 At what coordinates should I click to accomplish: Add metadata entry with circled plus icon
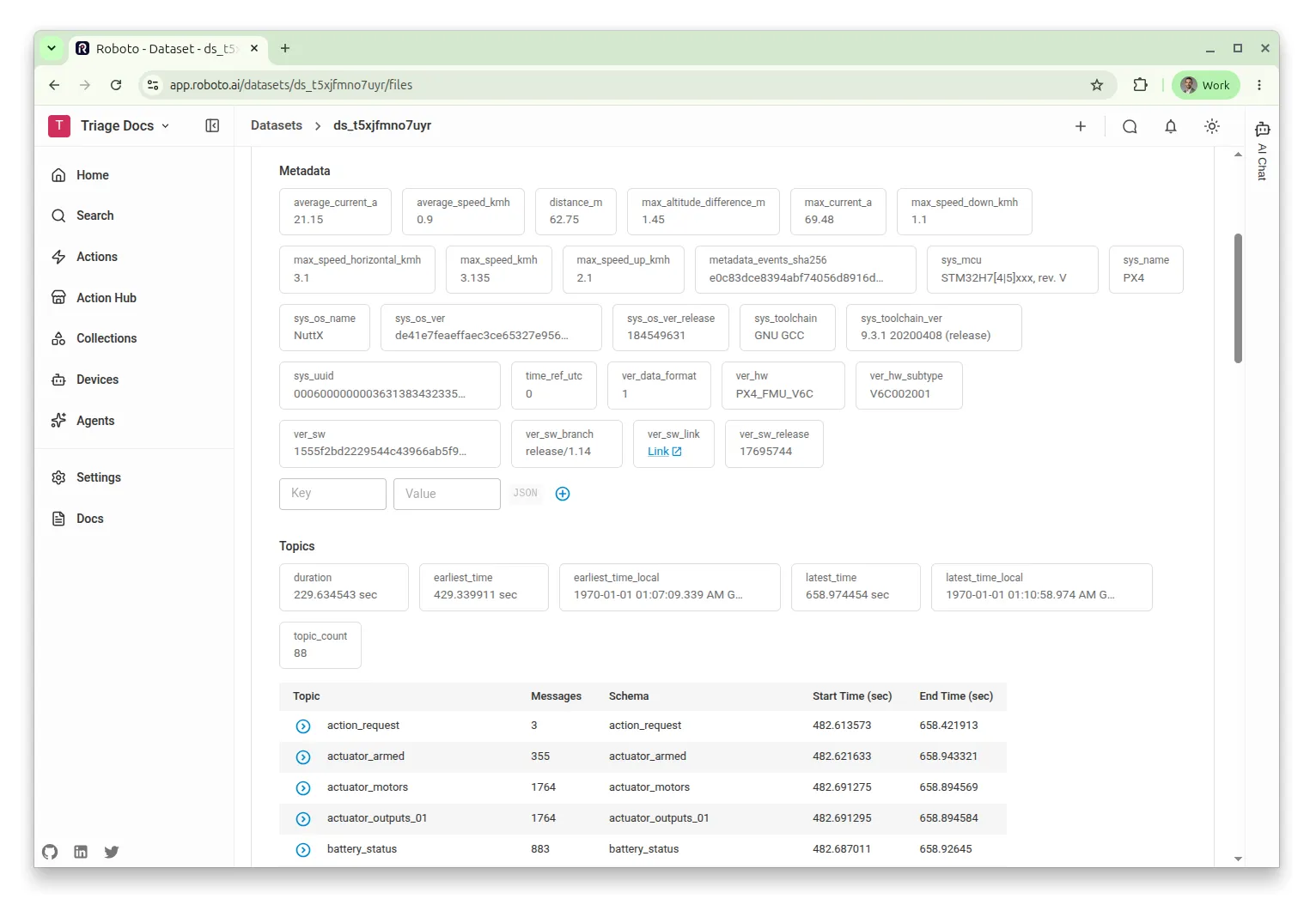(x=563, y=494)
